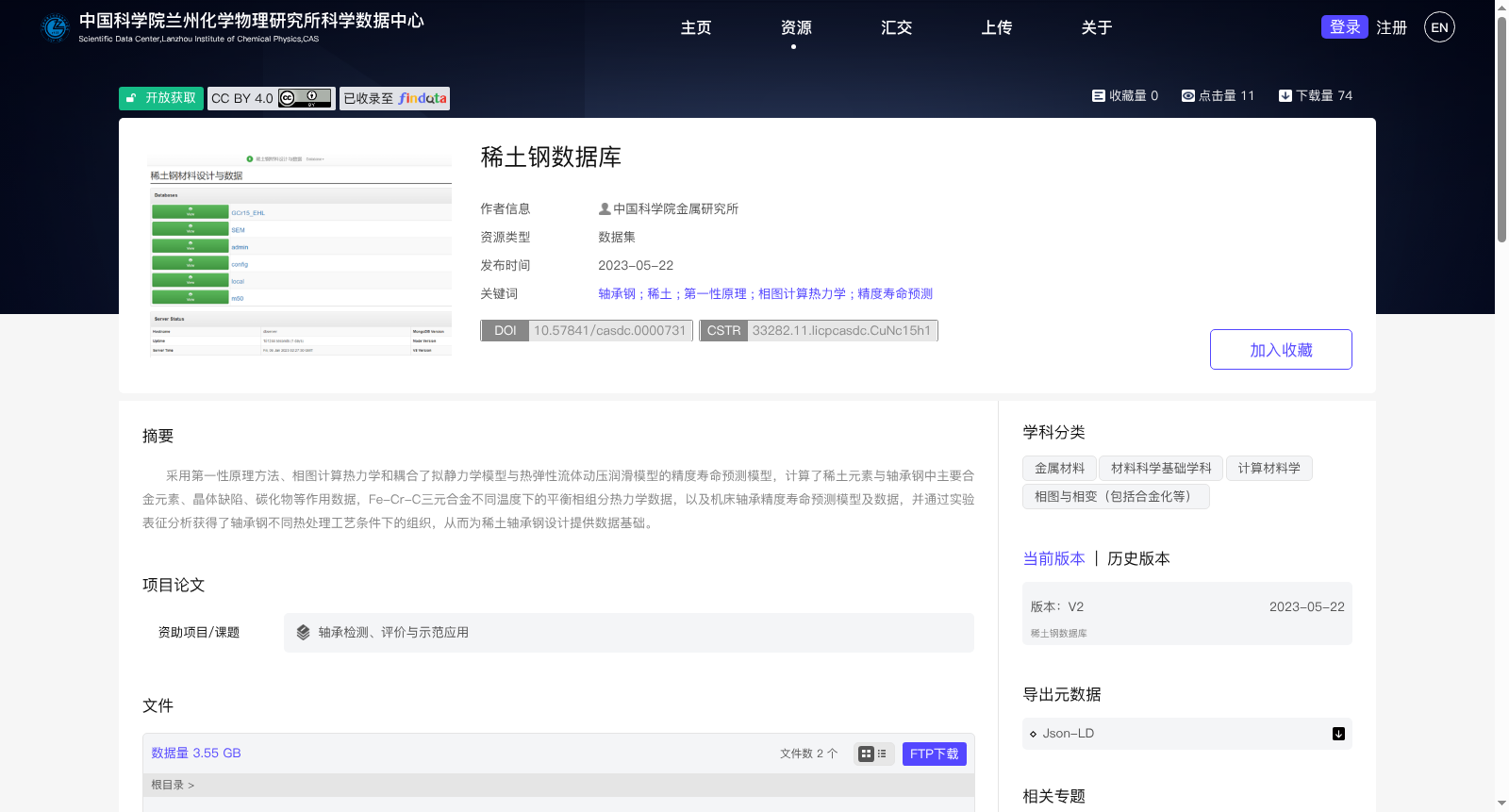Switch to the 历史版本 tab
Screen dimensions: 1509x812
[x=1138, y=558]
